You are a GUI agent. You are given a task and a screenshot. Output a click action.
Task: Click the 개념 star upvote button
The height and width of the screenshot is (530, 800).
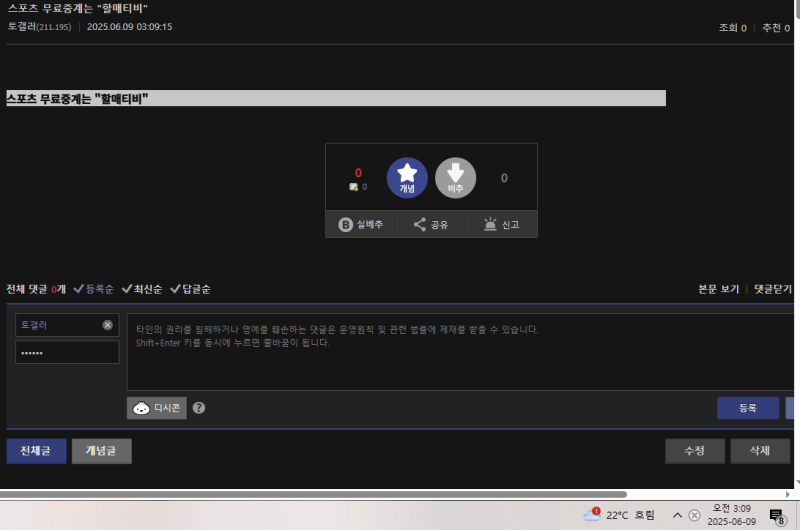tap(407, 178)
